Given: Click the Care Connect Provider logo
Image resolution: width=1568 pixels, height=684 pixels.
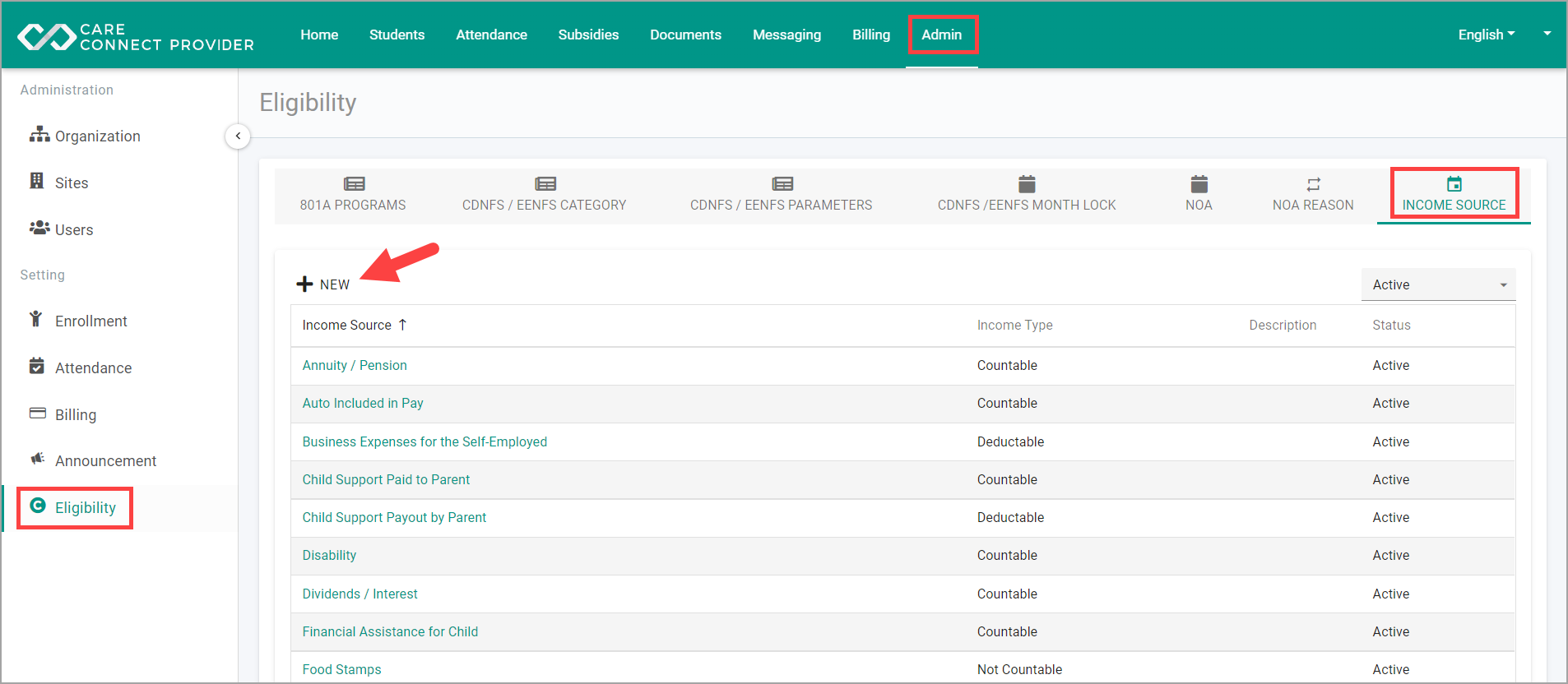Looking at the screenshot, I should coord(136,37).
